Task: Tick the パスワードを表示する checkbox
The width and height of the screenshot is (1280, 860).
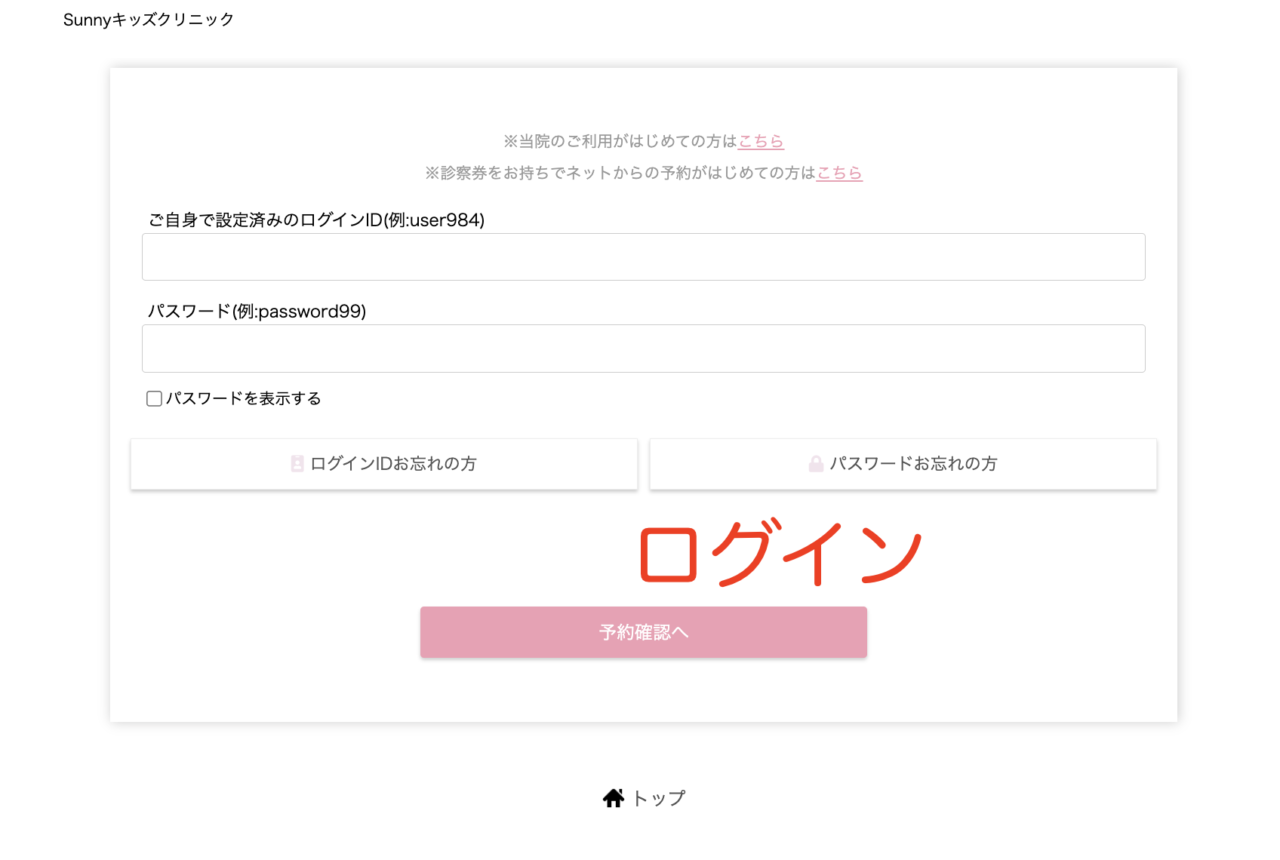Action: click(154, 399)
